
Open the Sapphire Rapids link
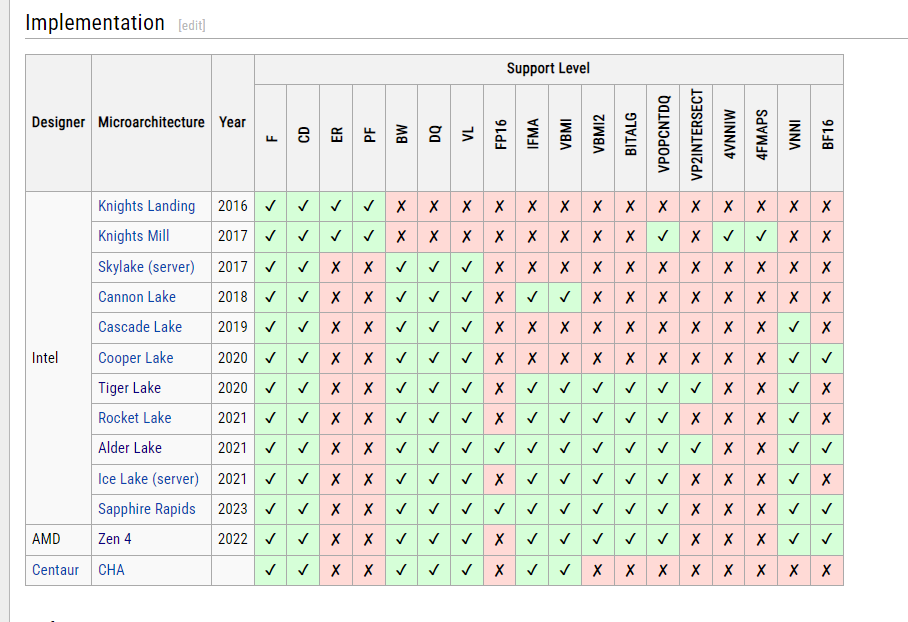[x=146, y=509]
